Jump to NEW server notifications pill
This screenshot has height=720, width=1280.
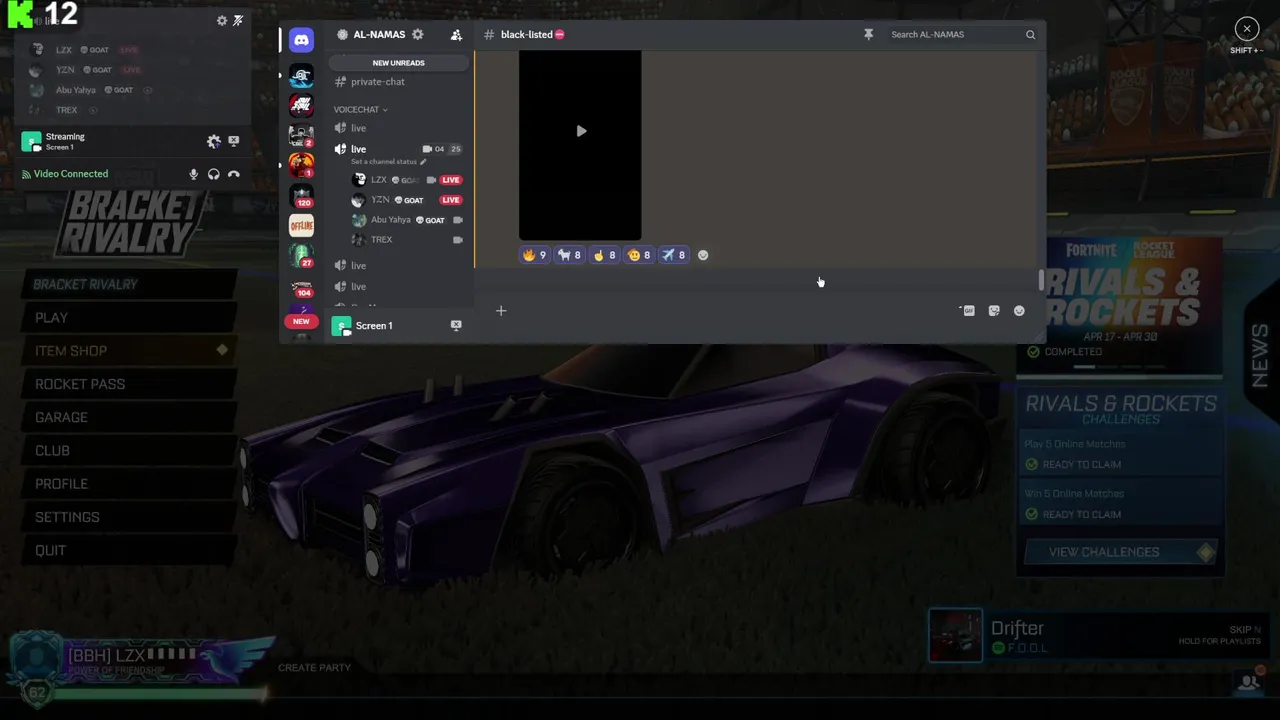(x=301, y=321)
